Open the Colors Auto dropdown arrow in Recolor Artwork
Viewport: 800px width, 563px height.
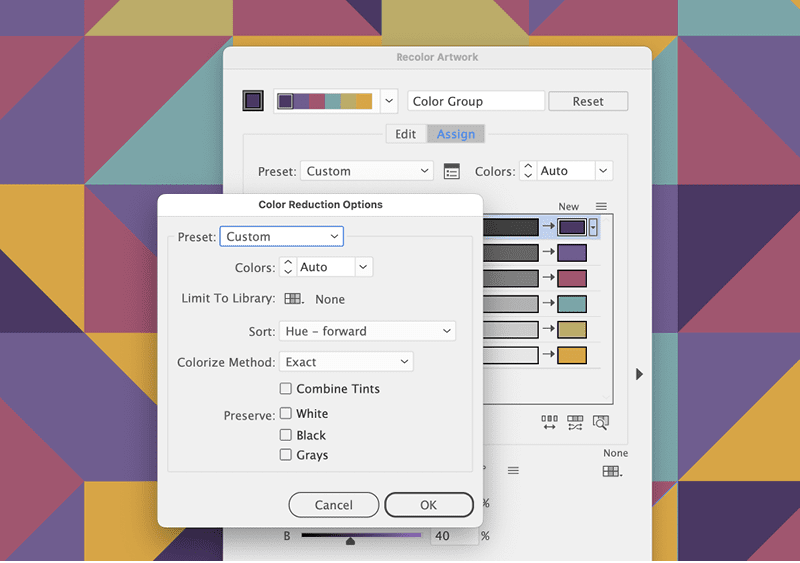click(x=604, y=170)
